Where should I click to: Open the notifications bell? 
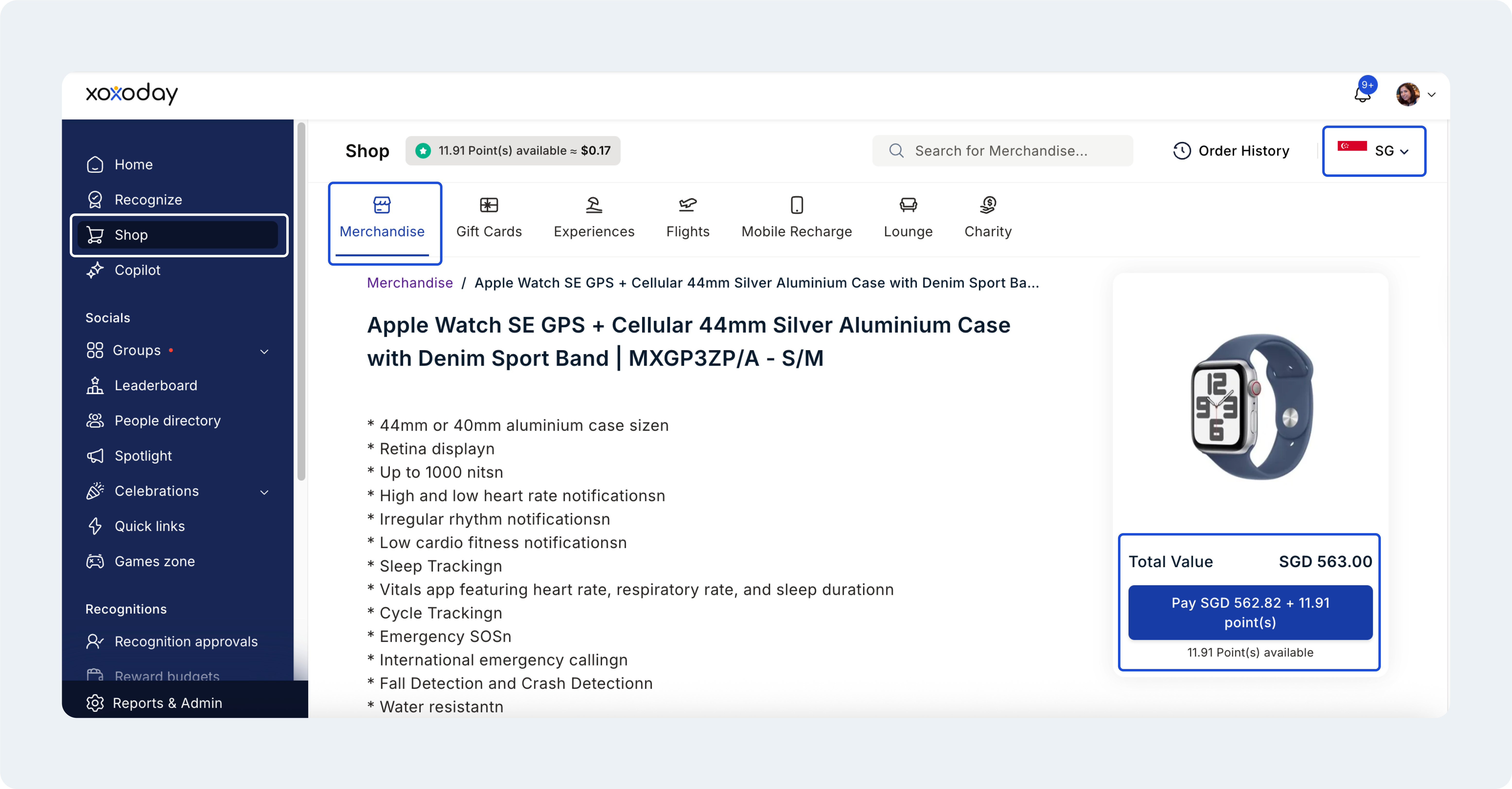click(1362, 94)
